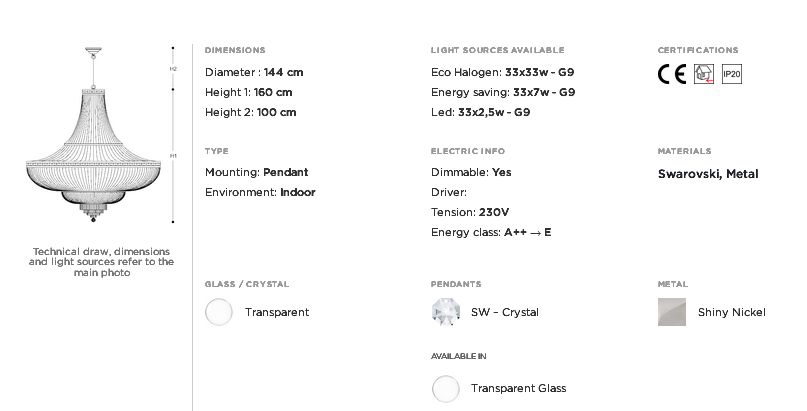
Task: Click the IP20 rating icon
Action: (x=731, y=74)
